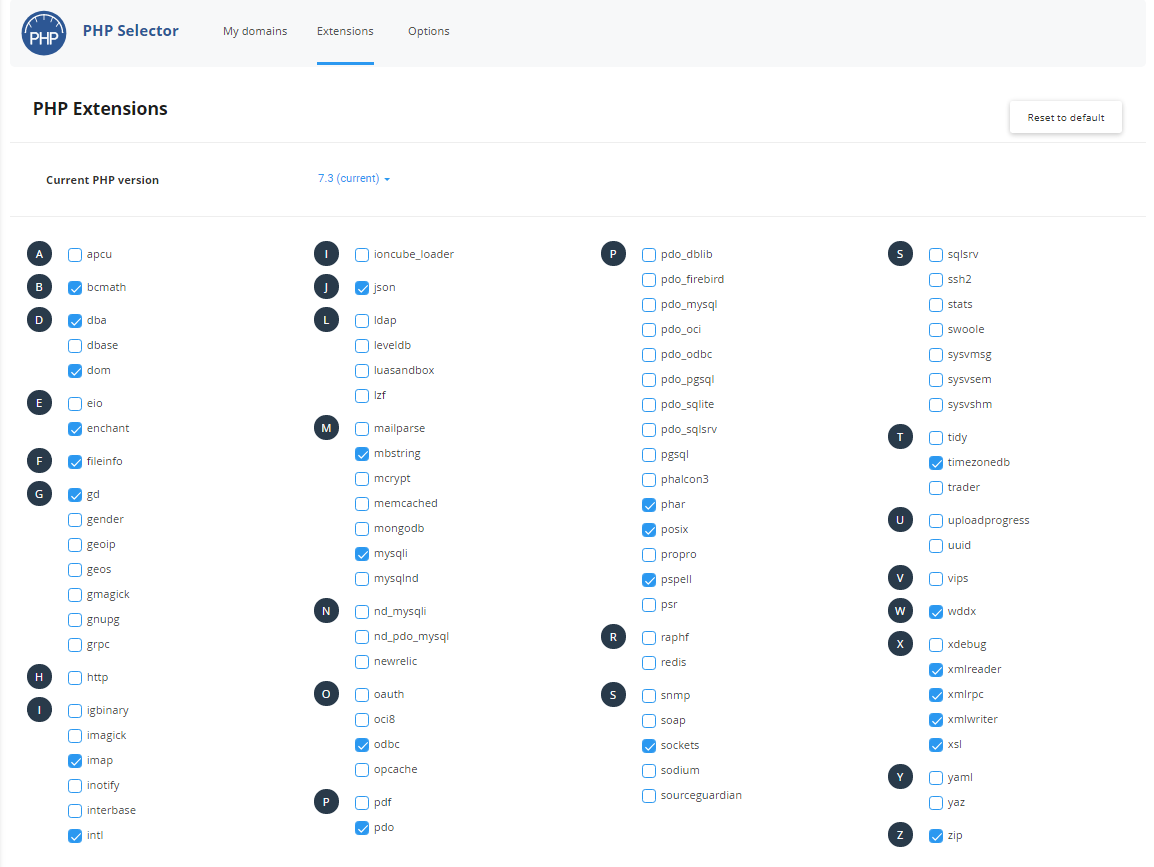Image resolution: width=1154 pixels, height=867 pixels.
Task: Enable the memcached extension
Action: coord(362,504)
